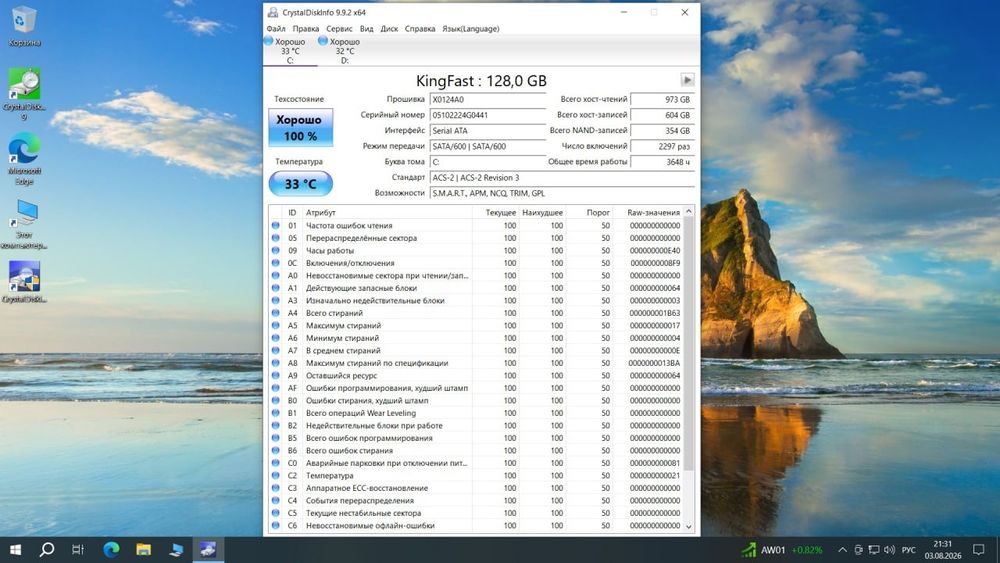Click the serial number field 05102224G0441
This screenshot has width=1000, height=563.
(x=487, y=115)
